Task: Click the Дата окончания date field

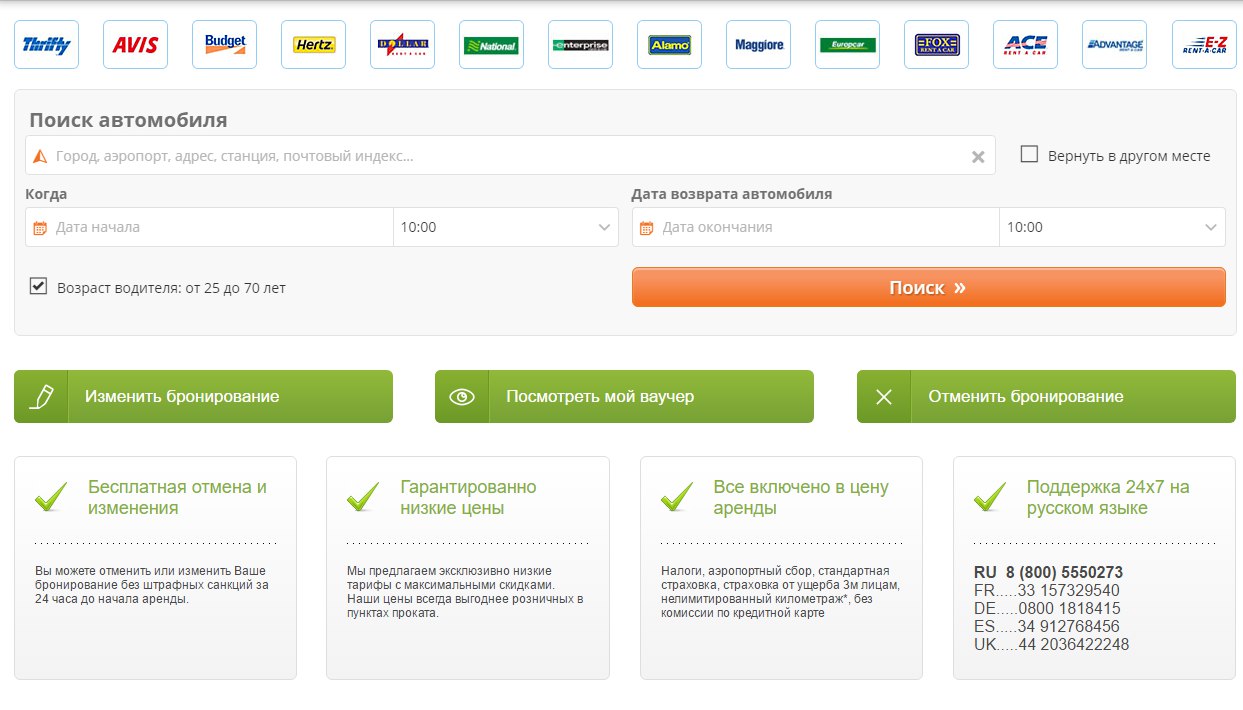Action: (816, 227)
